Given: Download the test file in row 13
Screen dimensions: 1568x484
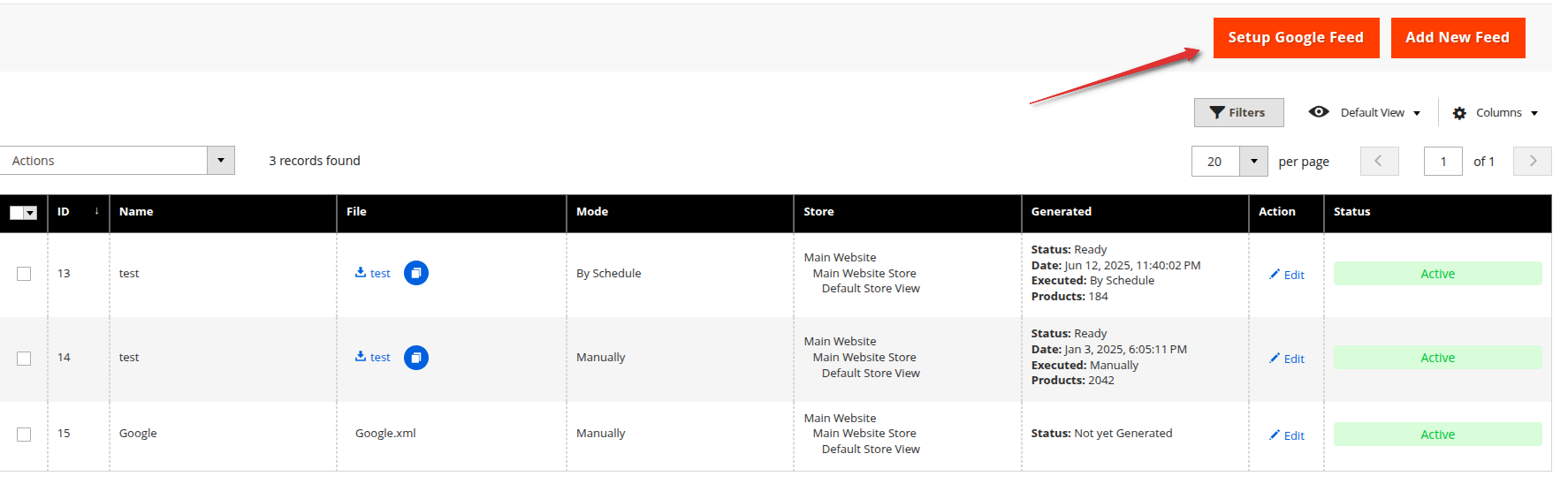Looking at the screenshot, I should pyautogui.click(x=373, y=273).
